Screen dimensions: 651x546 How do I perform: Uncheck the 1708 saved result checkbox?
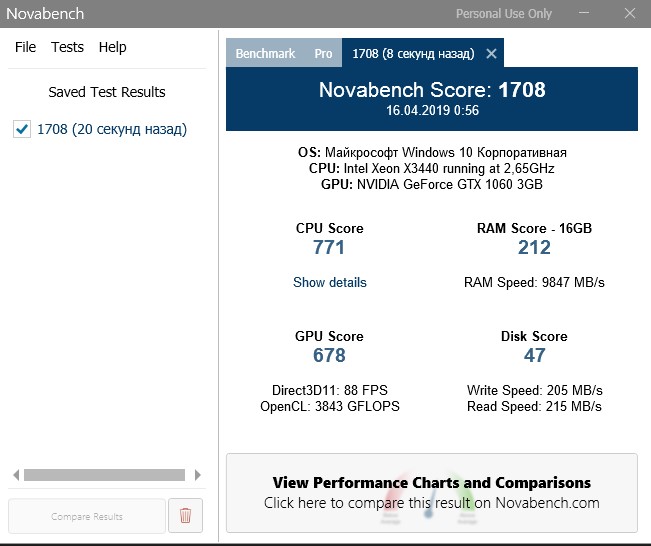pyautogui.click(x=22, y=129)
